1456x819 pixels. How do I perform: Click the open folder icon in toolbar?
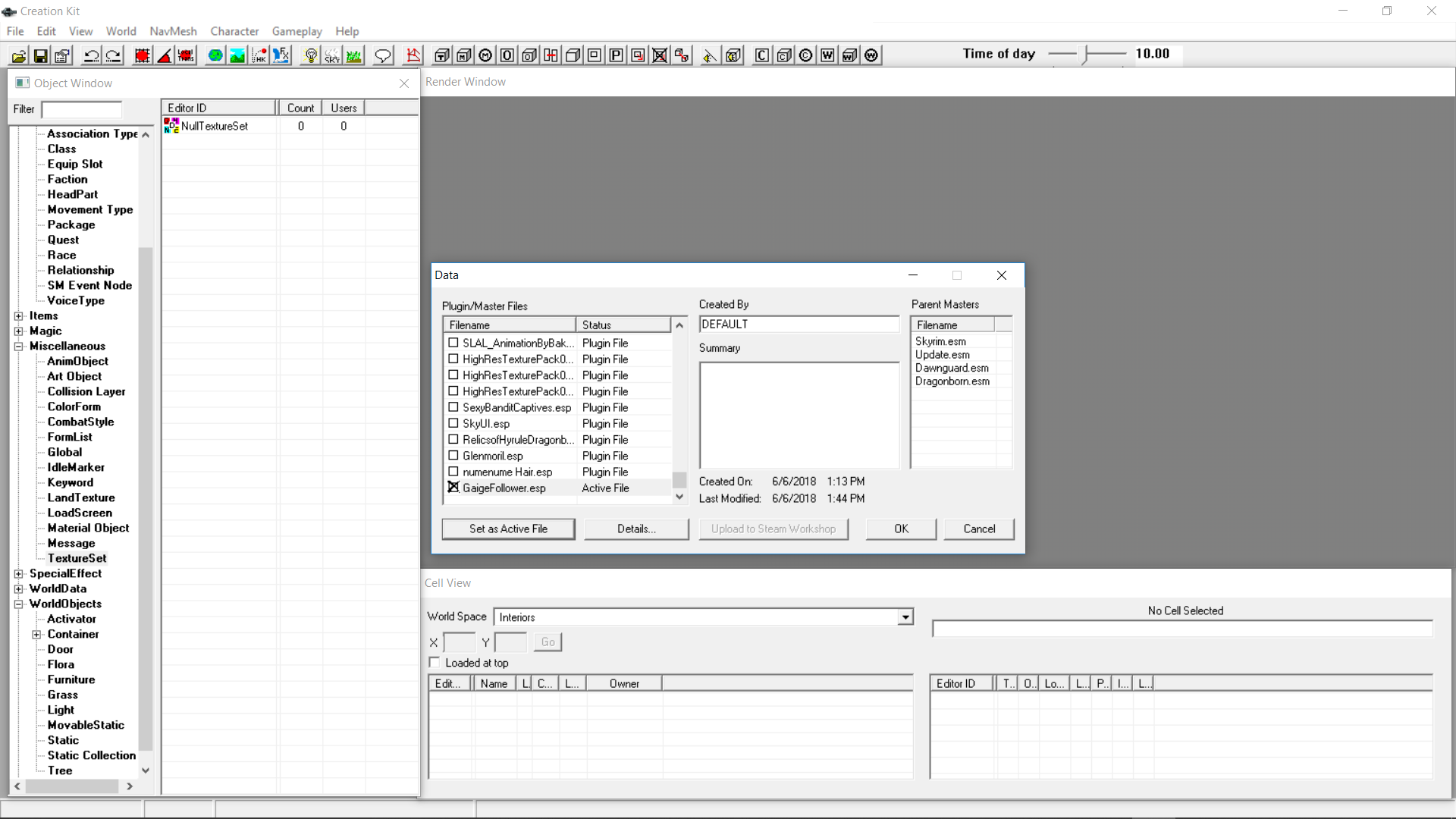click(x=19, y=55)
